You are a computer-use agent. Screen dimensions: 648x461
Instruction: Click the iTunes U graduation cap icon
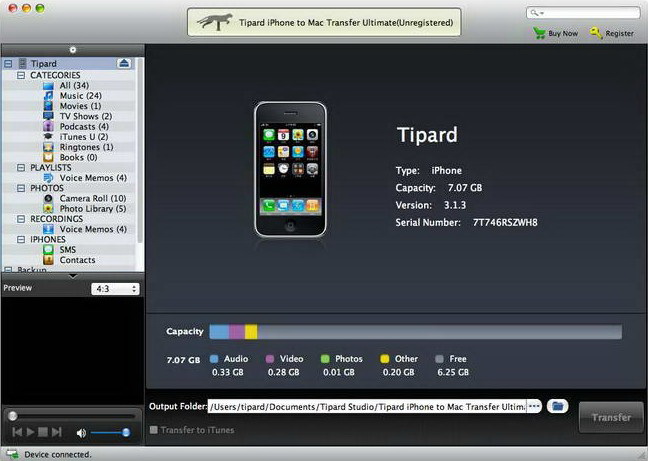coord(48,137)
